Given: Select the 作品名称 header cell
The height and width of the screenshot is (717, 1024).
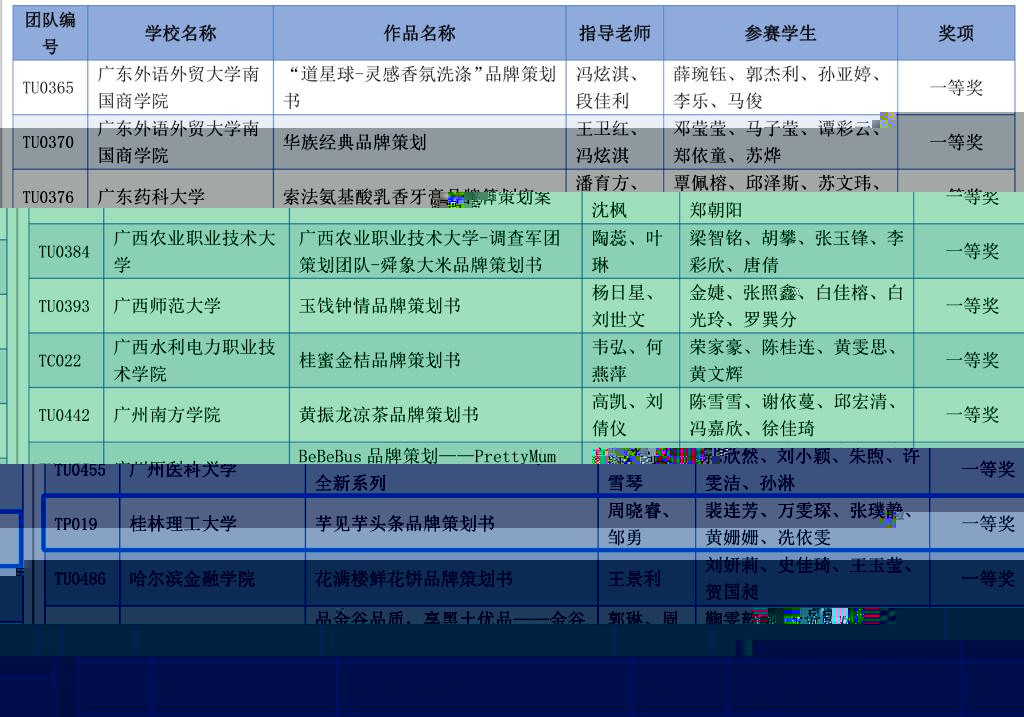Looking at the screenshot, I should [419, 33].
